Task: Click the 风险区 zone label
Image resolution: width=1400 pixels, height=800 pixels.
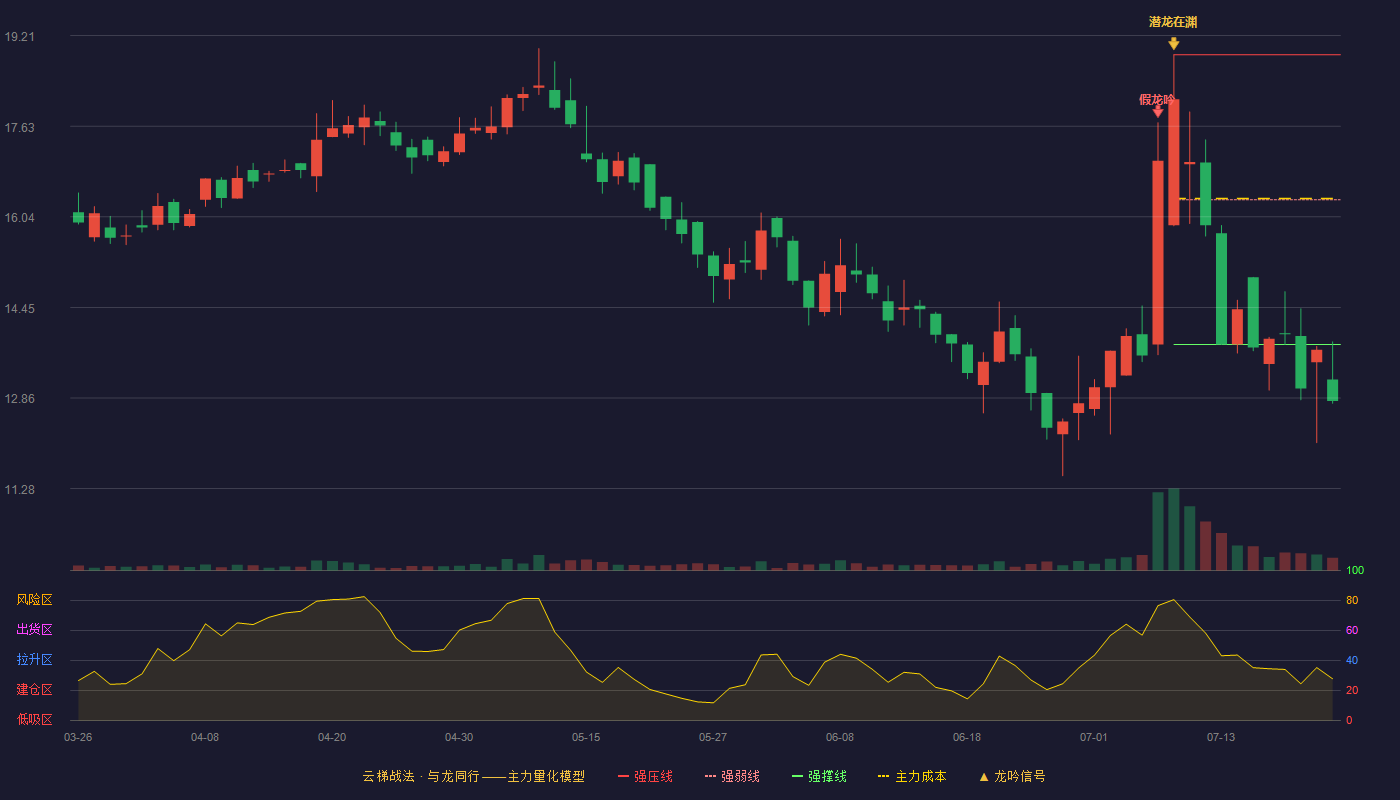Action: click(x=34, y=600)
